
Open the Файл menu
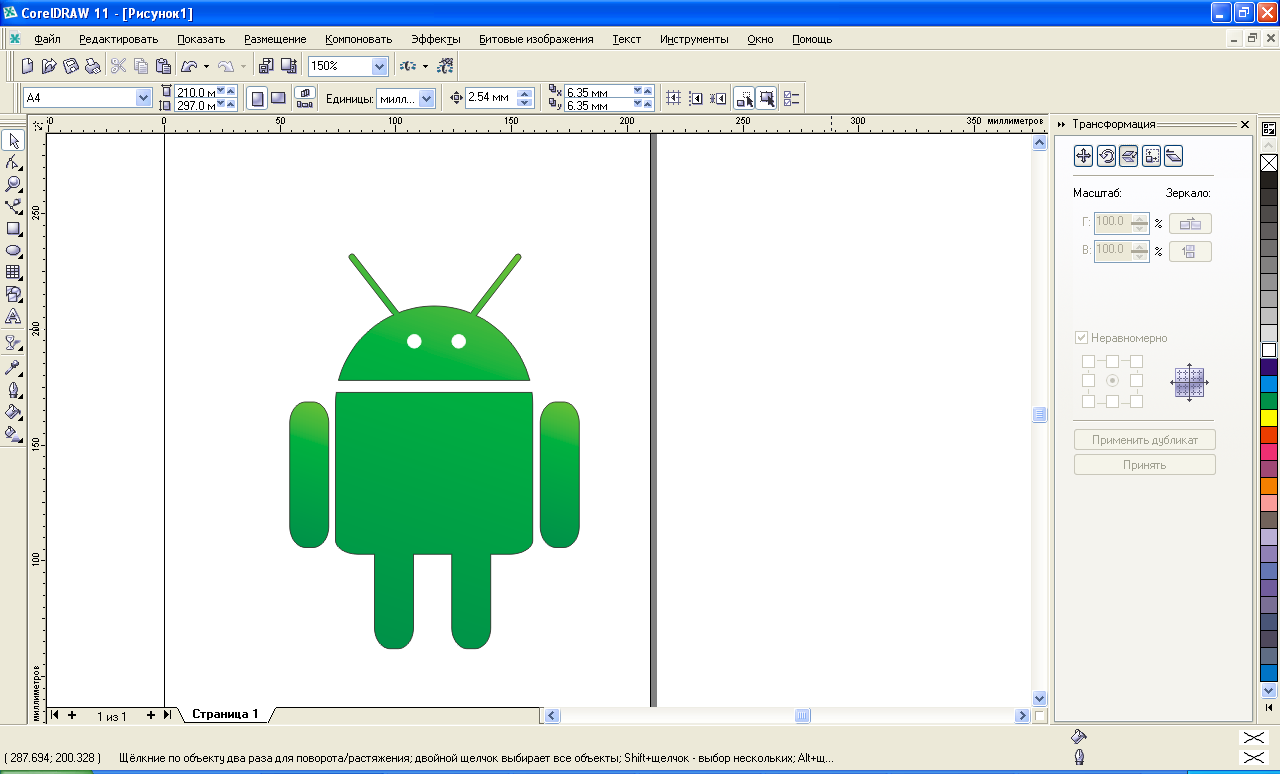coord(47,39)
